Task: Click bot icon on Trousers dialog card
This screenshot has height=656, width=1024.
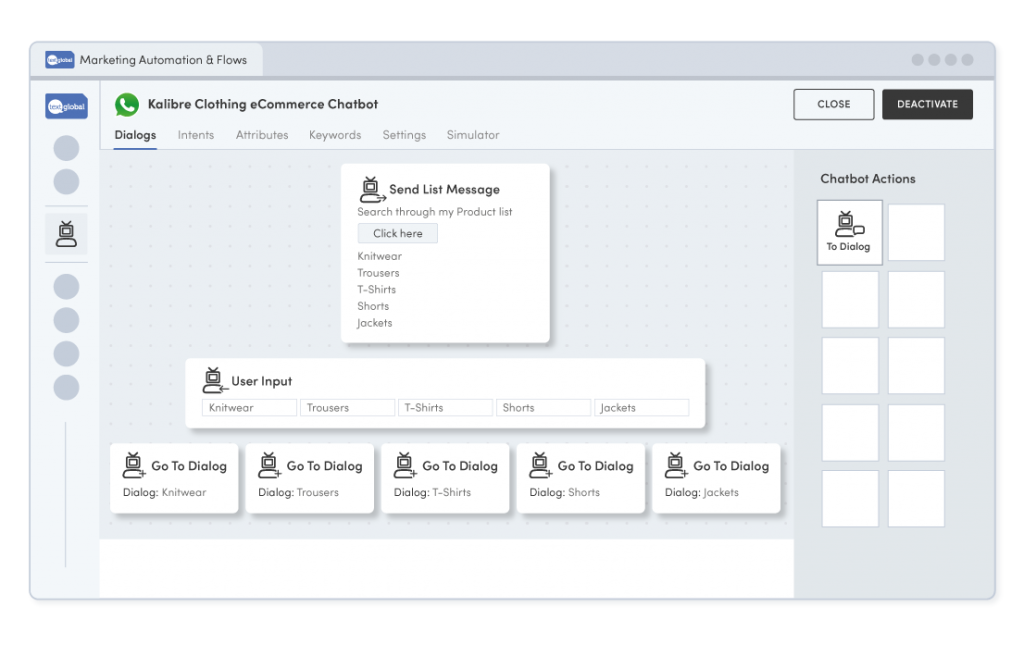Action: 269,465
